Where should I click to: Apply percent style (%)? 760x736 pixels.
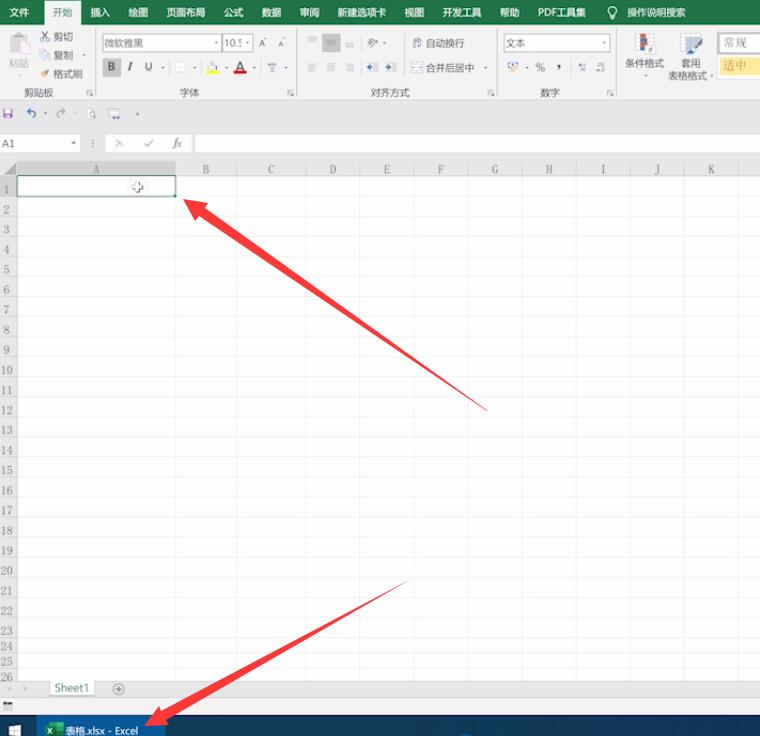point(540,67)
